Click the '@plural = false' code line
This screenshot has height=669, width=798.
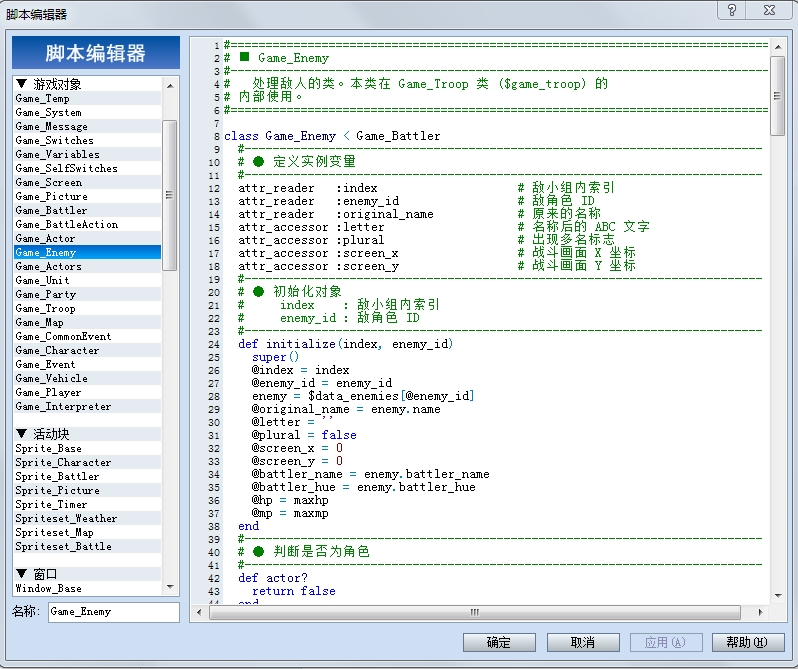tap(304, 435)
